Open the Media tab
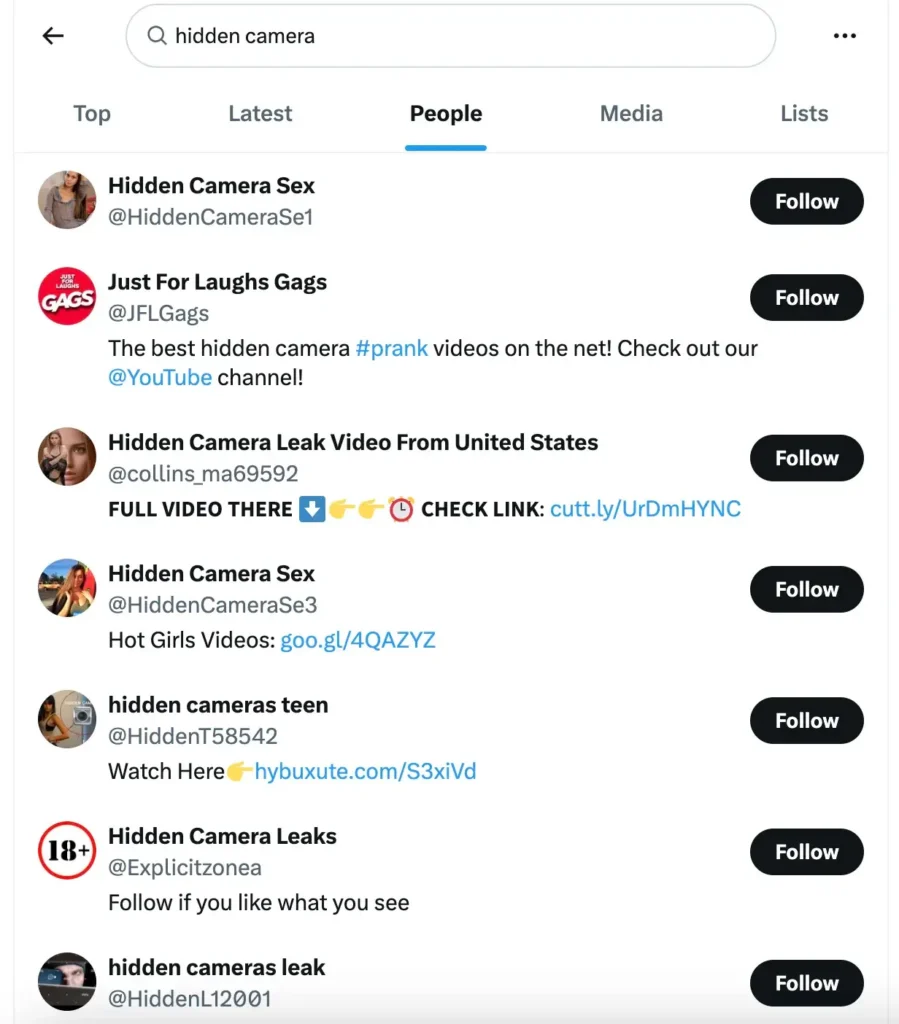This screenshot has width=899, height=1024. [631, 114]
